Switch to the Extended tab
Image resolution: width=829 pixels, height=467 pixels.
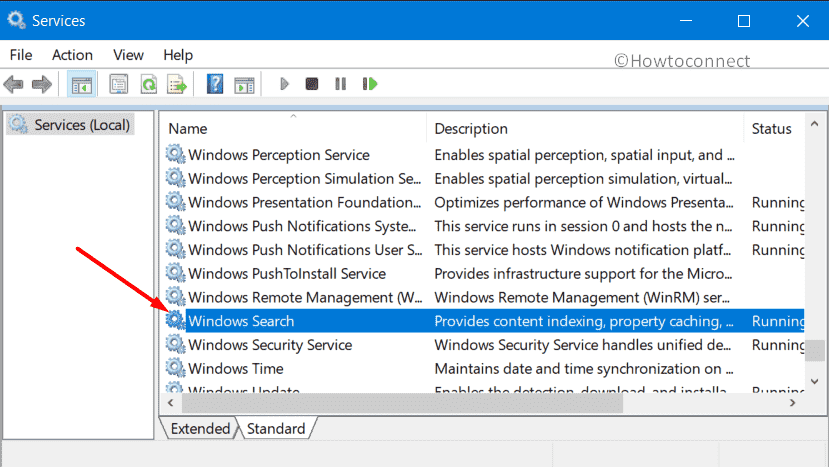pyautogui.click(x=200, y=428)
